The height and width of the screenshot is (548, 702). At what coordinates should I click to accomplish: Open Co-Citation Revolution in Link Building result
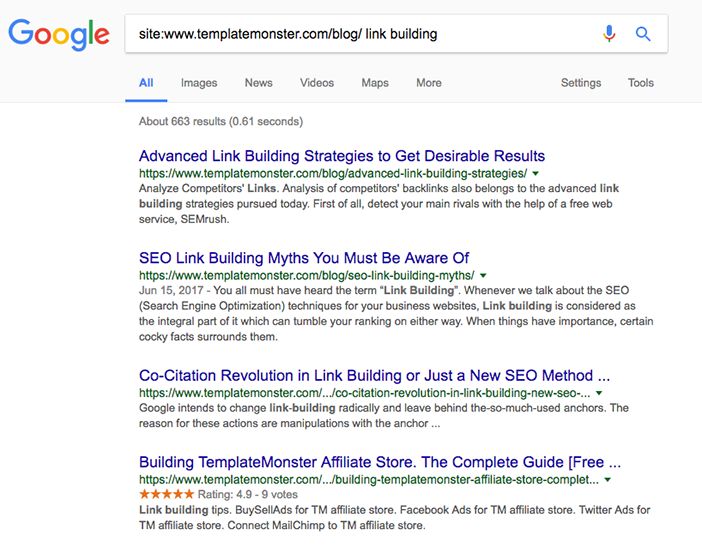[x=374, y=376]
